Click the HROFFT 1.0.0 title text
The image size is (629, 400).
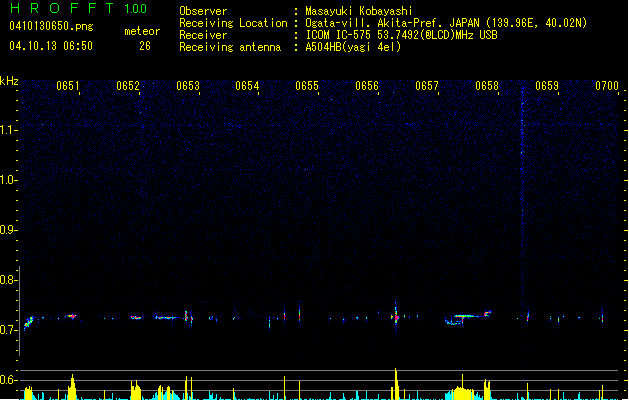click(x=78, y=8)
